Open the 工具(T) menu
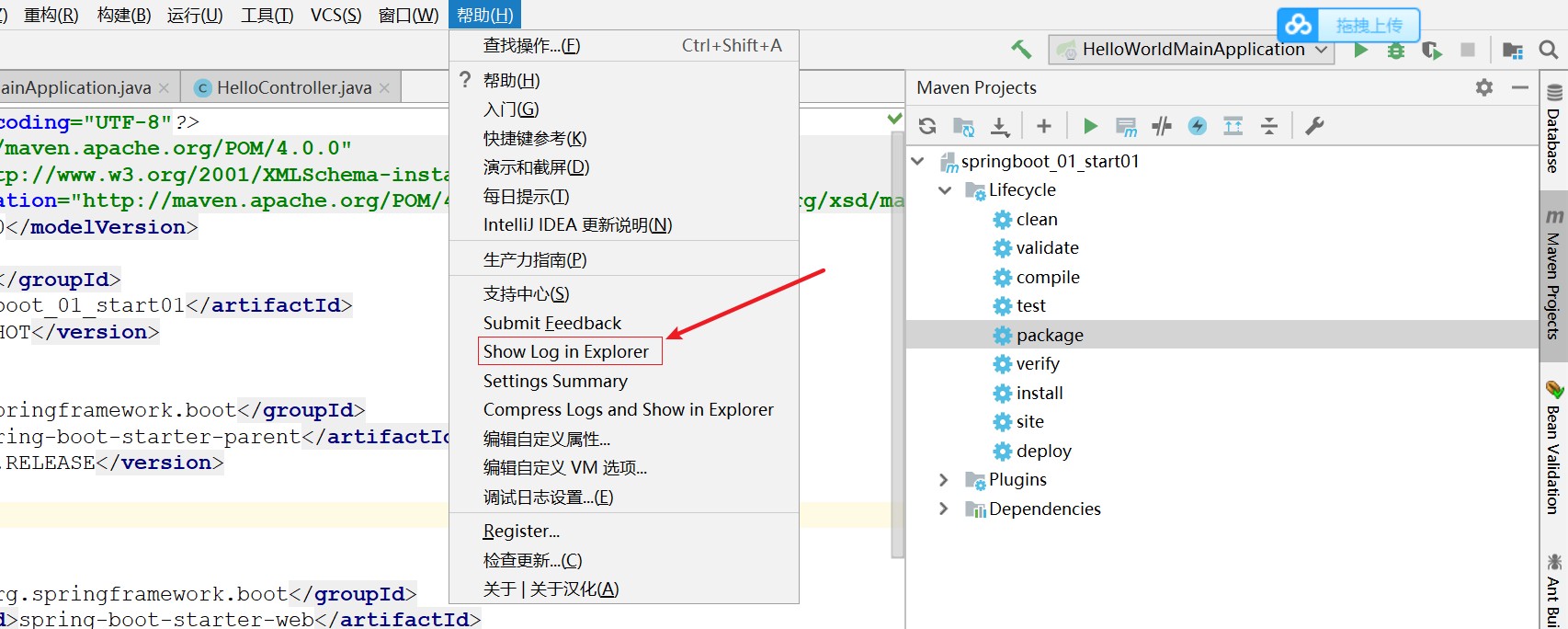 (x=267, y=16)
